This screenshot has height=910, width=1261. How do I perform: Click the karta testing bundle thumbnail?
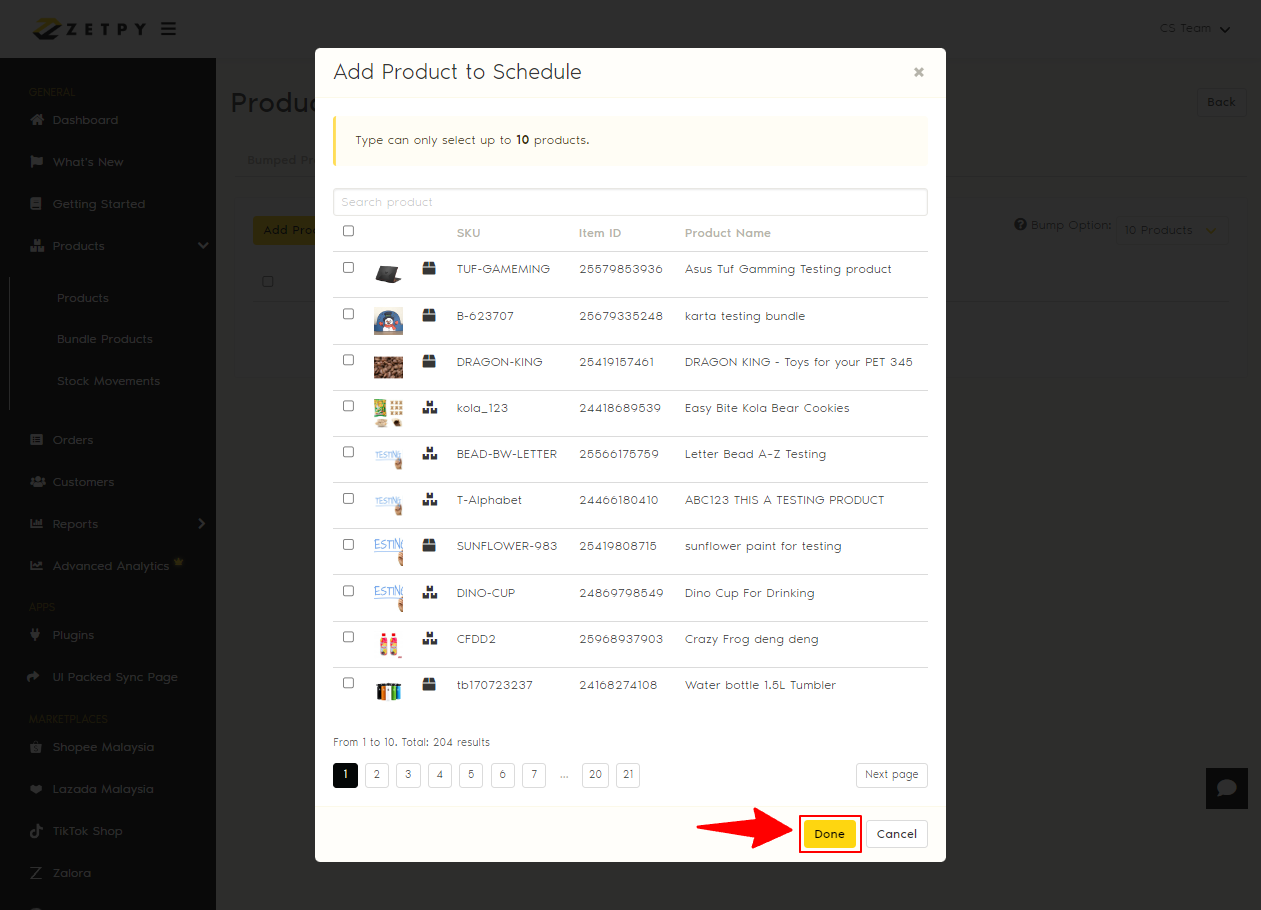point(388,321)
